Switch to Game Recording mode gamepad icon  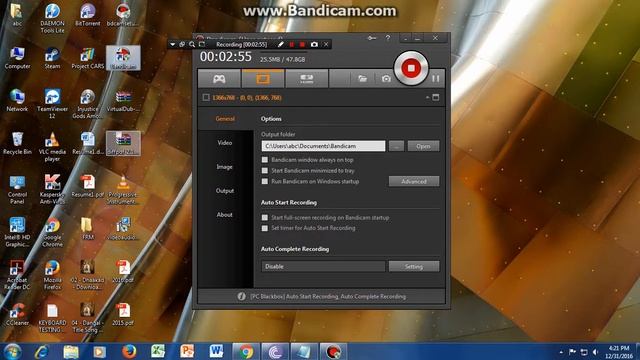219,78
